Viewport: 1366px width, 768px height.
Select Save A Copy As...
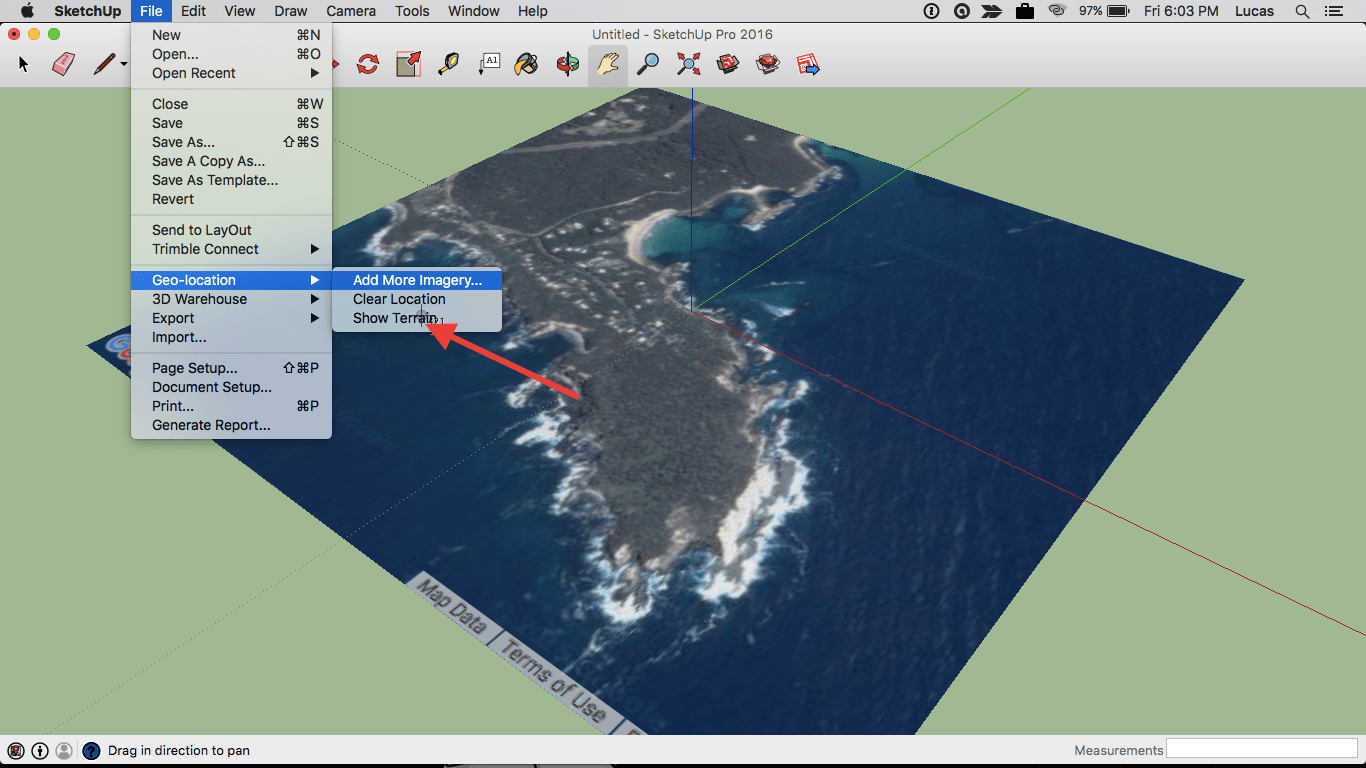[x=231, y=161]
